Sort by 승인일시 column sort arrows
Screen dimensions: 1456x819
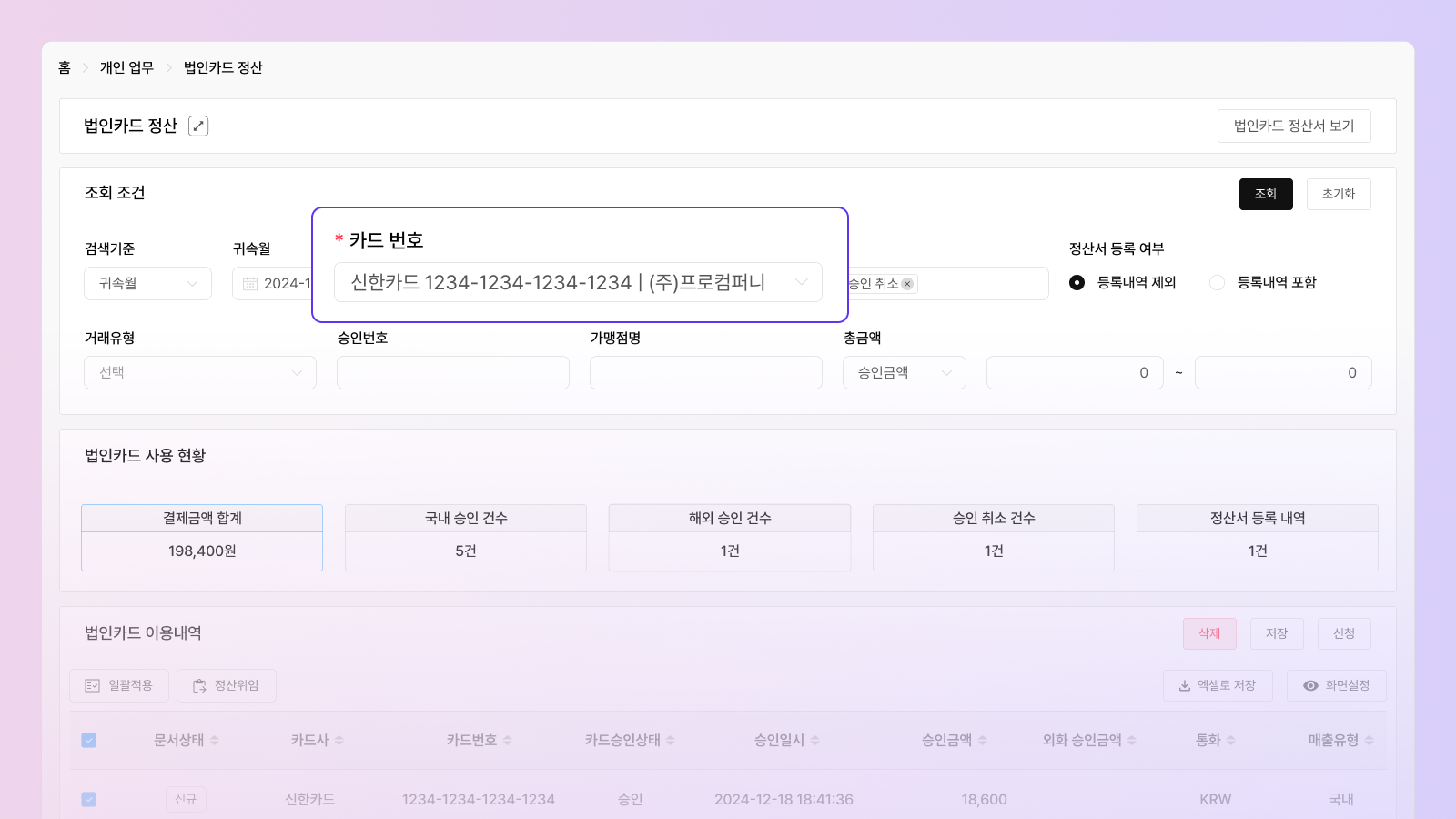815,741
